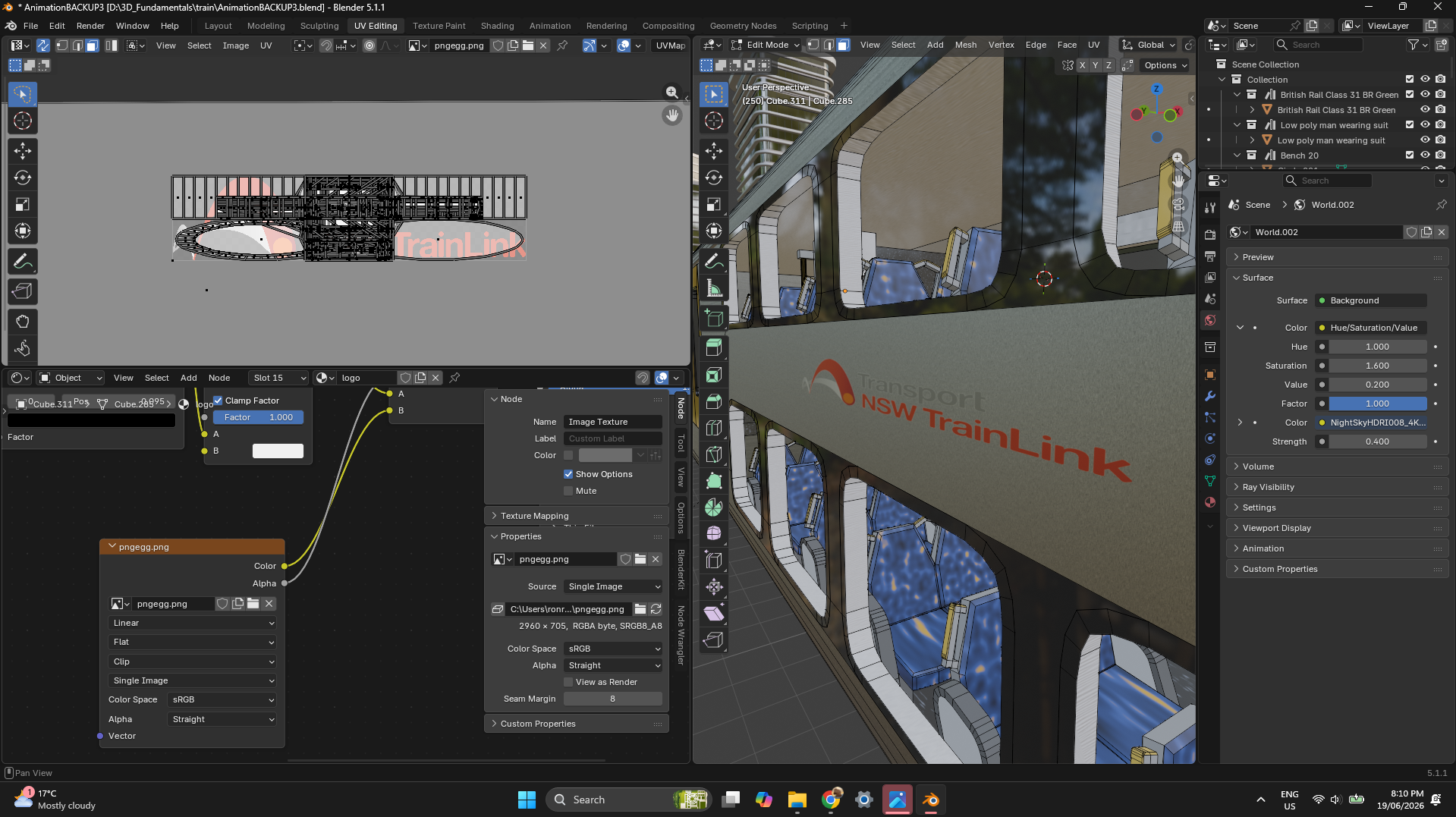This screenshot has height=817, width=1456.
Task: Choose the Scale tool in the 3D viewport
Action: (714, 204)
